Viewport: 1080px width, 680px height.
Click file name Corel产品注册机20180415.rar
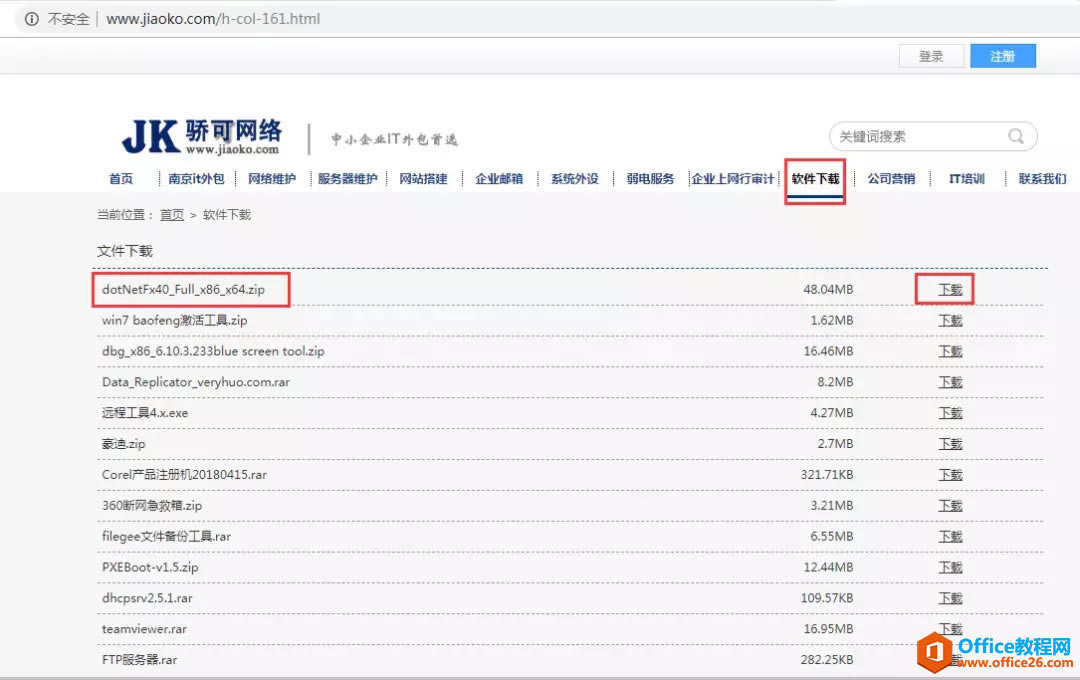point(184,475)
